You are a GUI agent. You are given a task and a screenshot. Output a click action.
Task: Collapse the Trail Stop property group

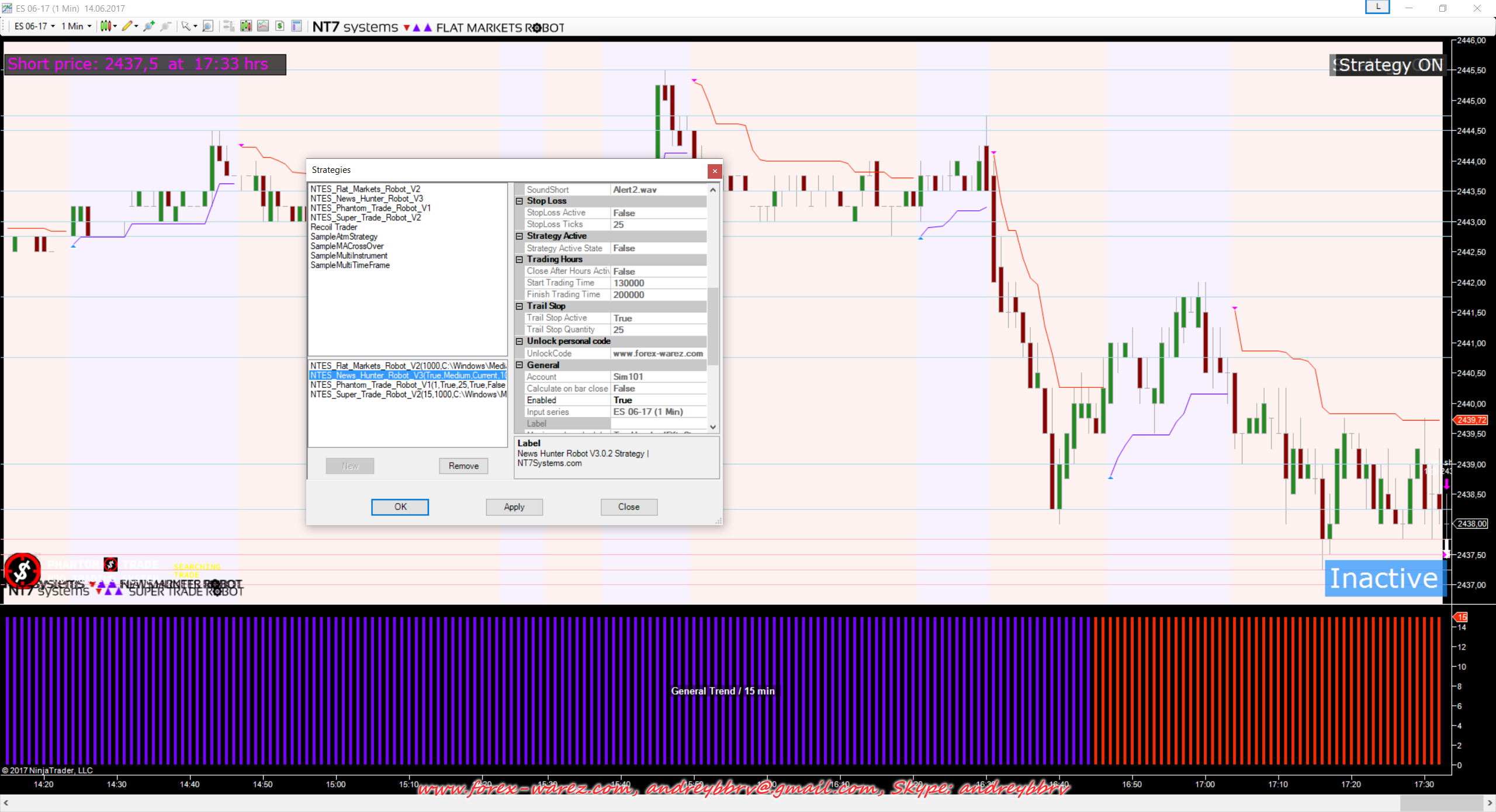[519, 306]
